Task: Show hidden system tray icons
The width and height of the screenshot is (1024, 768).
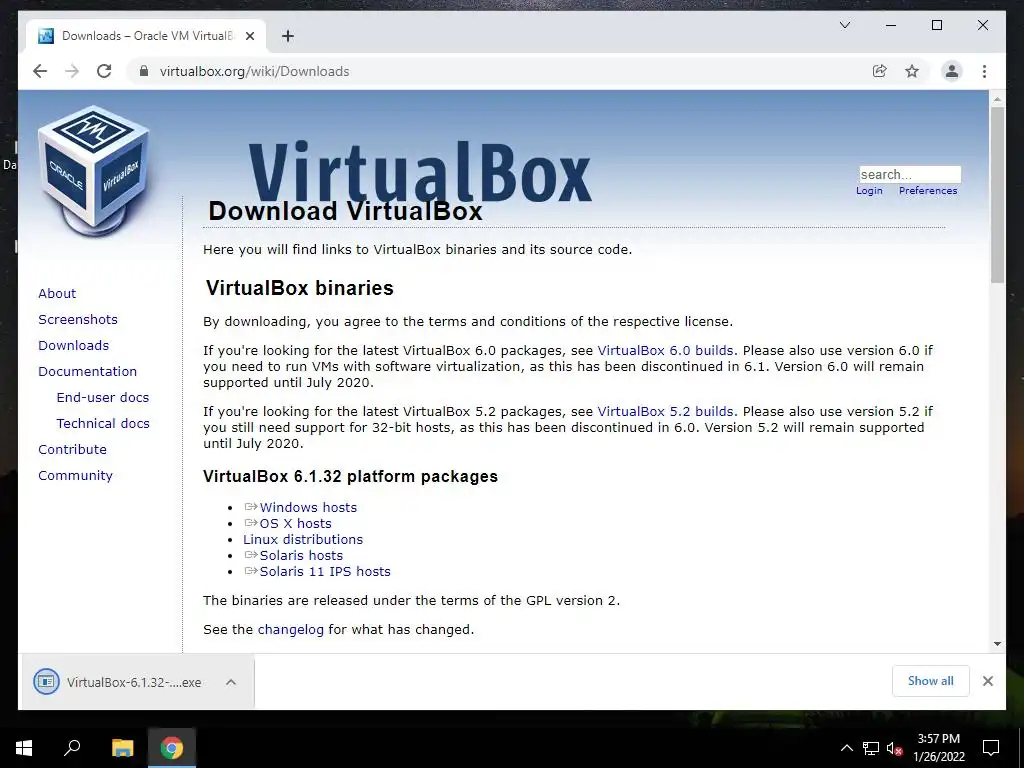Action: click(846, 748)
